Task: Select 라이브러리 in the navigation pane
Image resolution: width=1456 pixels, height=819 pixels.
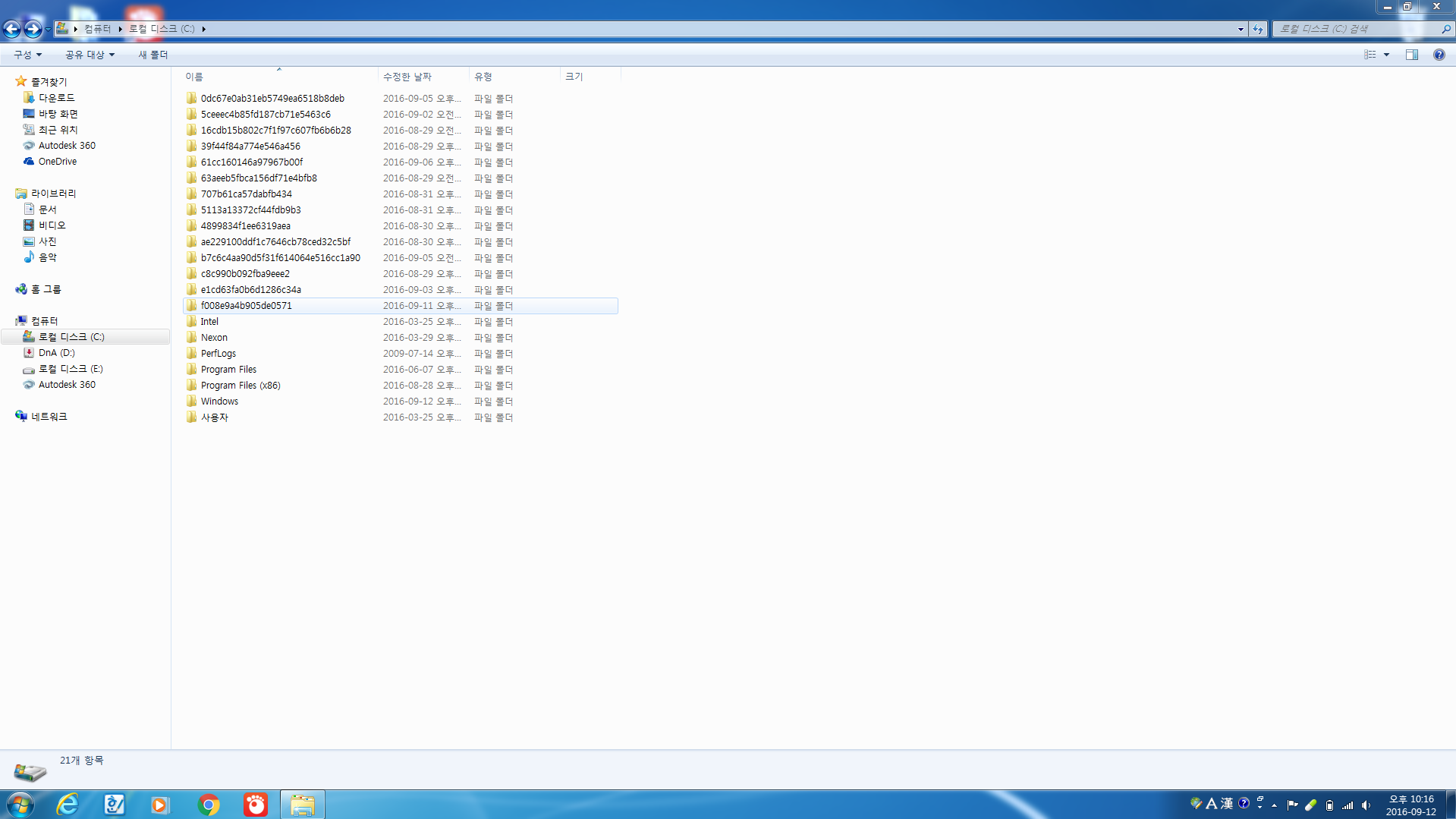Action: click(53, 194)
